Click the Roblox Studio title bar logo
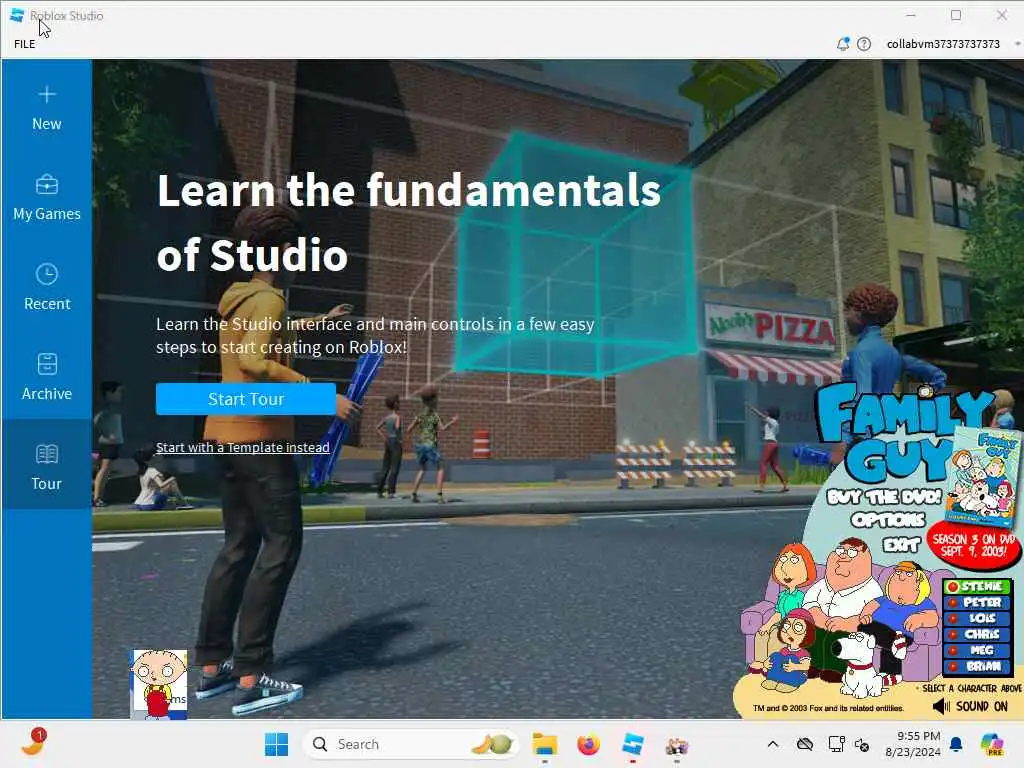1024x768 pixels. click(x=17, y=15)
